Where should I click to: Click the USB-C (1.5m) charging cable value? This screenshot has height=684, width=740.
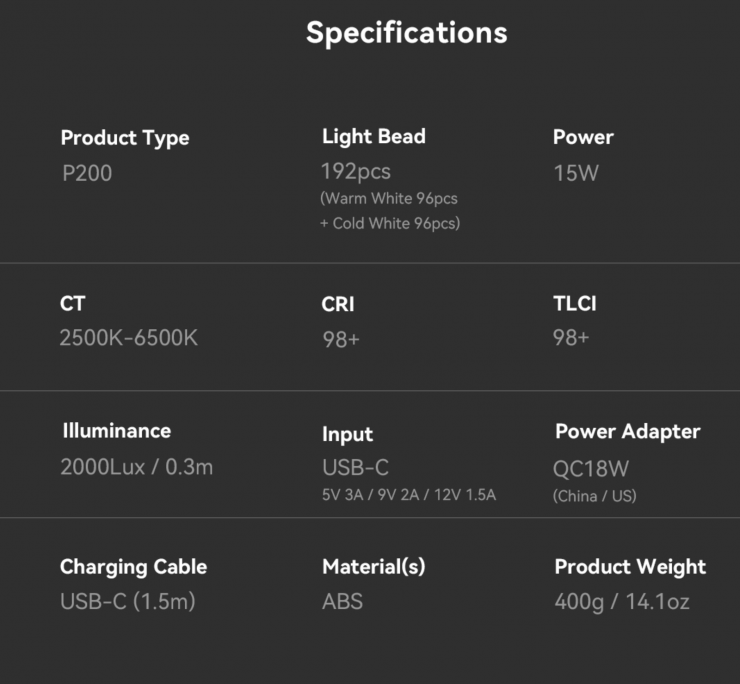point(127,601)
